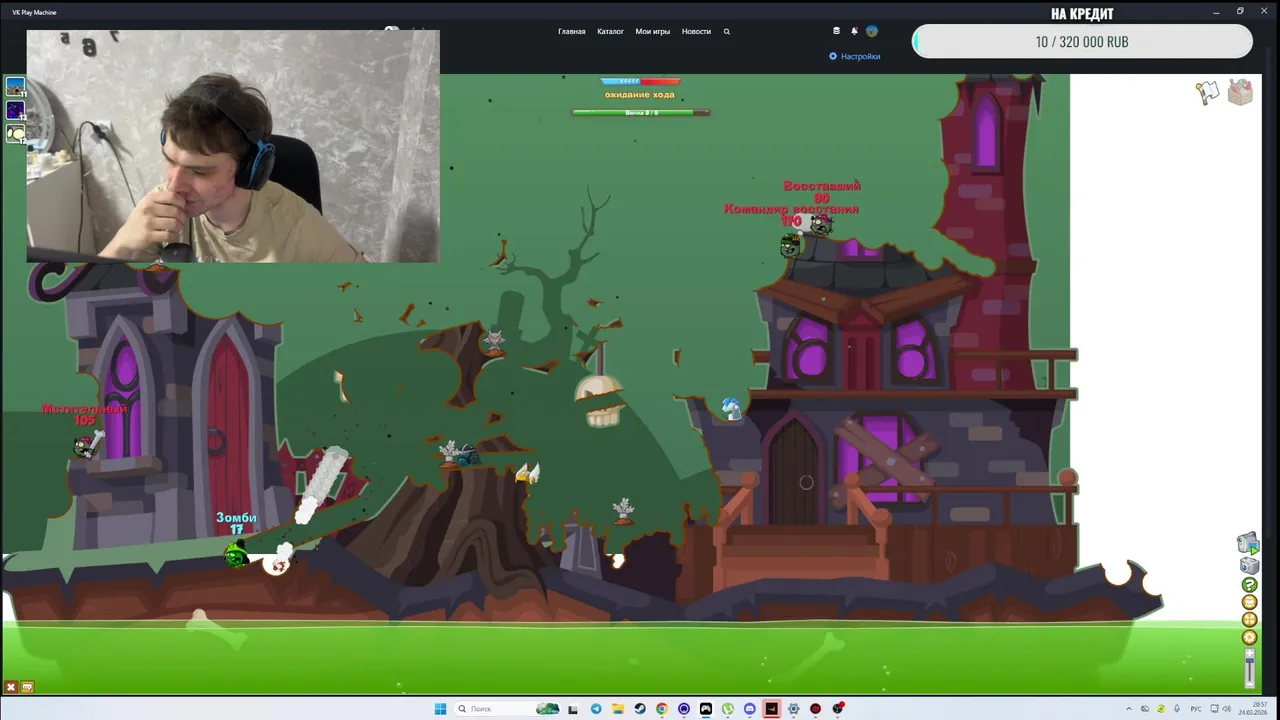Viewport: 1280px width, 720px height.
Task: Click the orange chat round button
Action: [x=1249, y=602]
